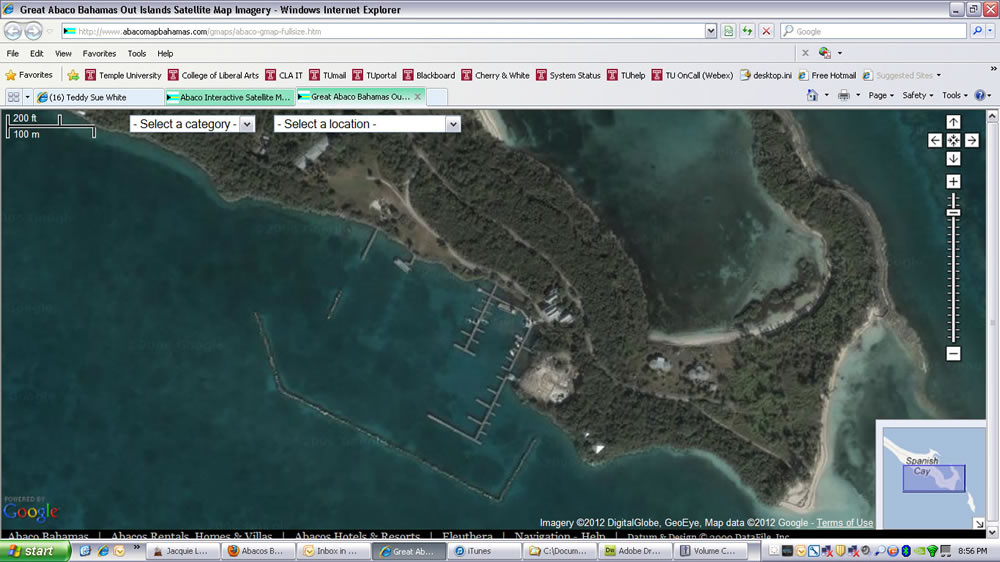This screenshot has width=1000, height=562.
Task: Open the Terms of Use link
Action: (844, 523)
